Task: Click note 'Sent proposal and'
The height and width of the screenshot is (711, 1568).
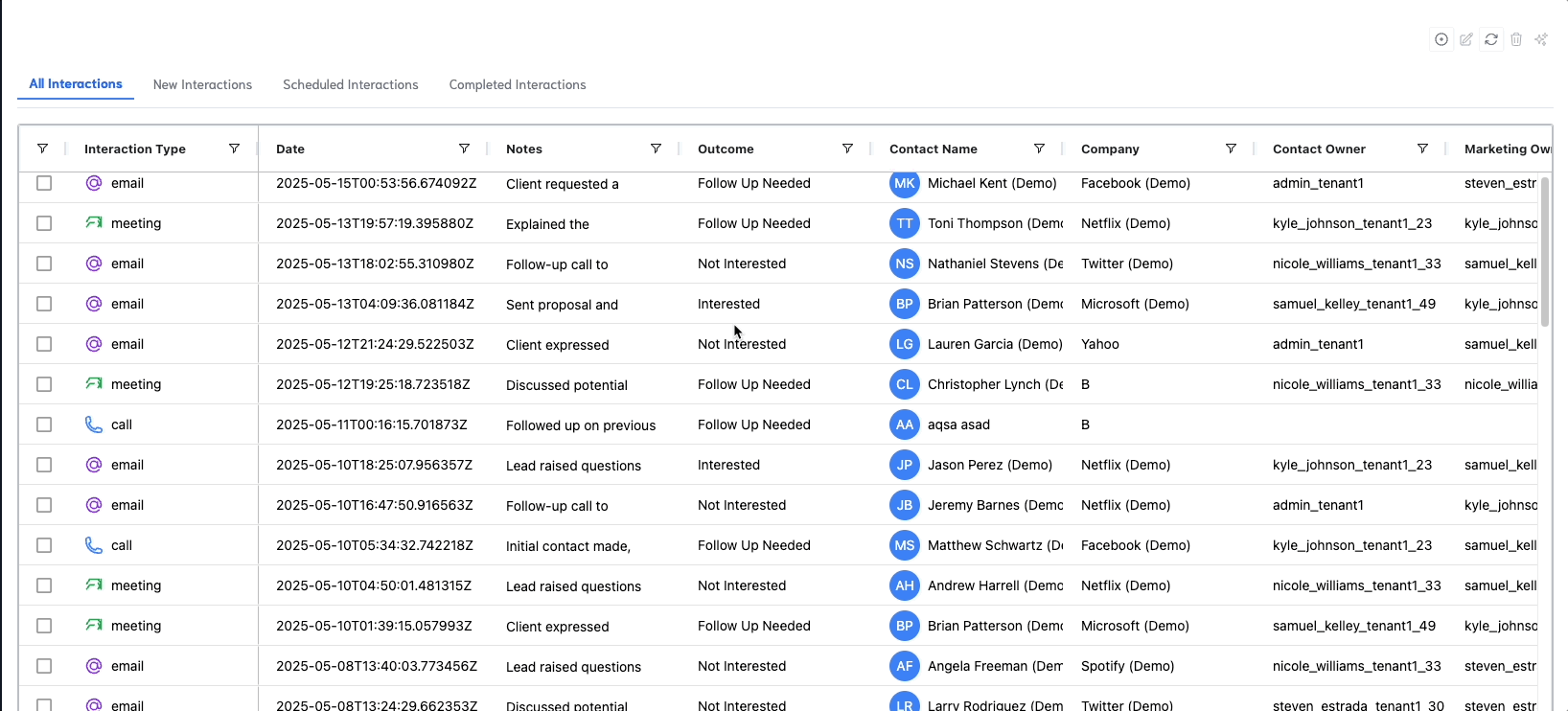Action: (562, 305)
